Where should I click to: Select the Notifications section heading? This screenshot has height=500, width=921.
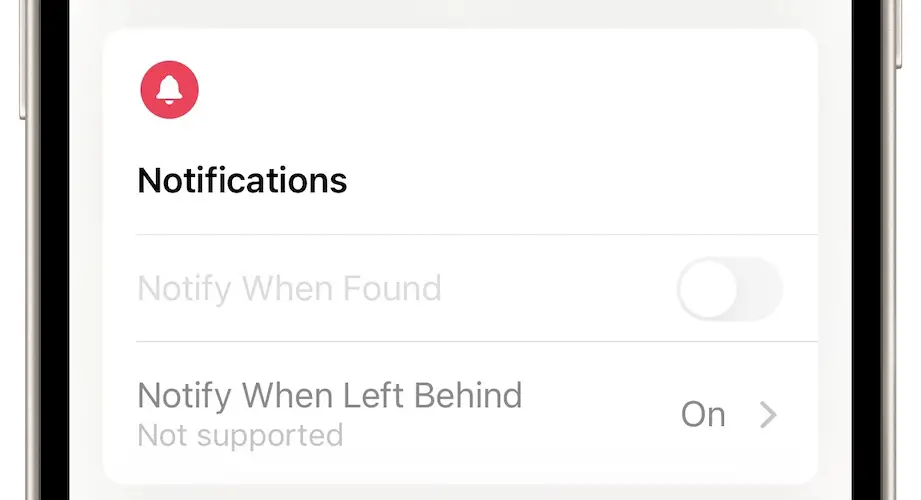(242, 181)
